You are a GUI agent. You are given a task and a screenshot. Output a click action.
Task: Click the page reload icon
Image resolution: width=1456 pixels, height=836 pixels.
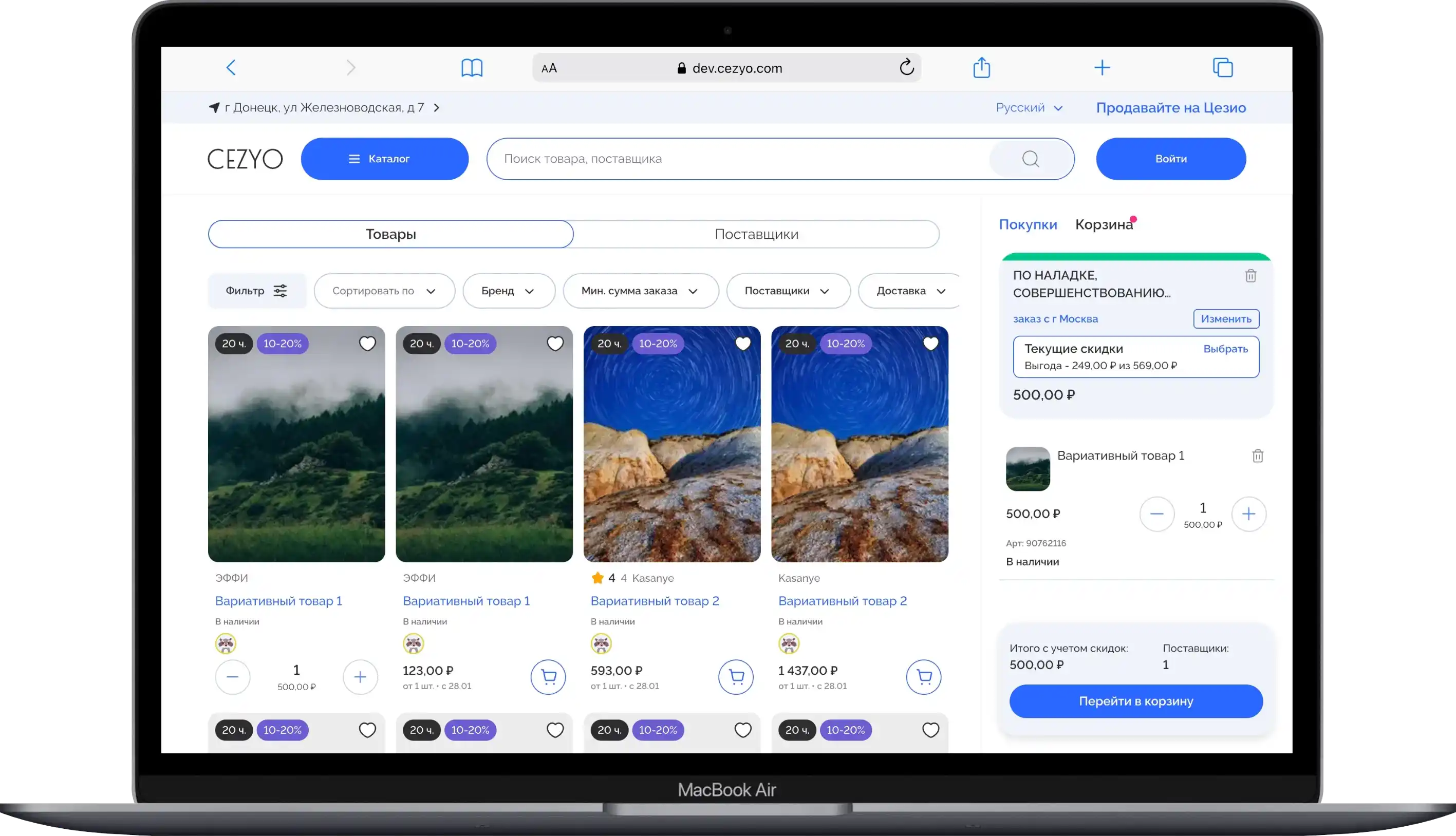pyautogui.click(x=906, y=68)
